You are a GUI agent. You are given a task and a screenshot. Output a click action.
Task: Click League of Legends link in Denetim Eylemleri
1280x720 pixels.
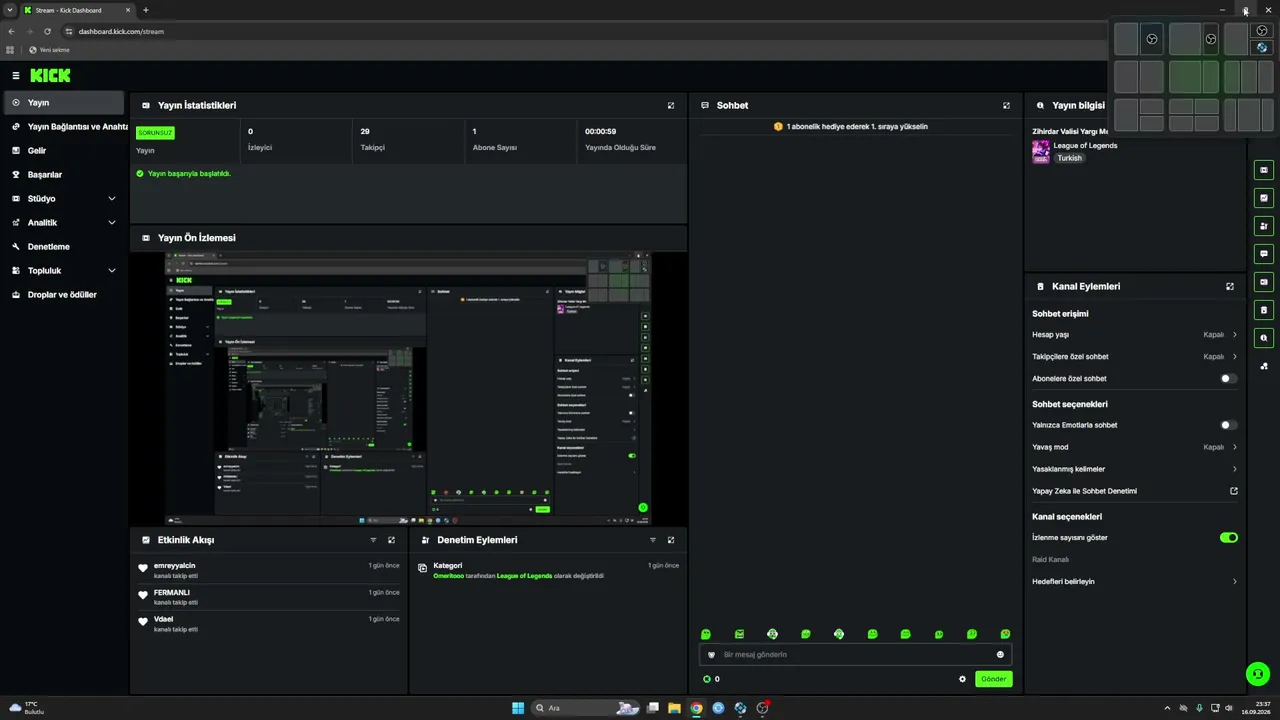pos(525,576)
